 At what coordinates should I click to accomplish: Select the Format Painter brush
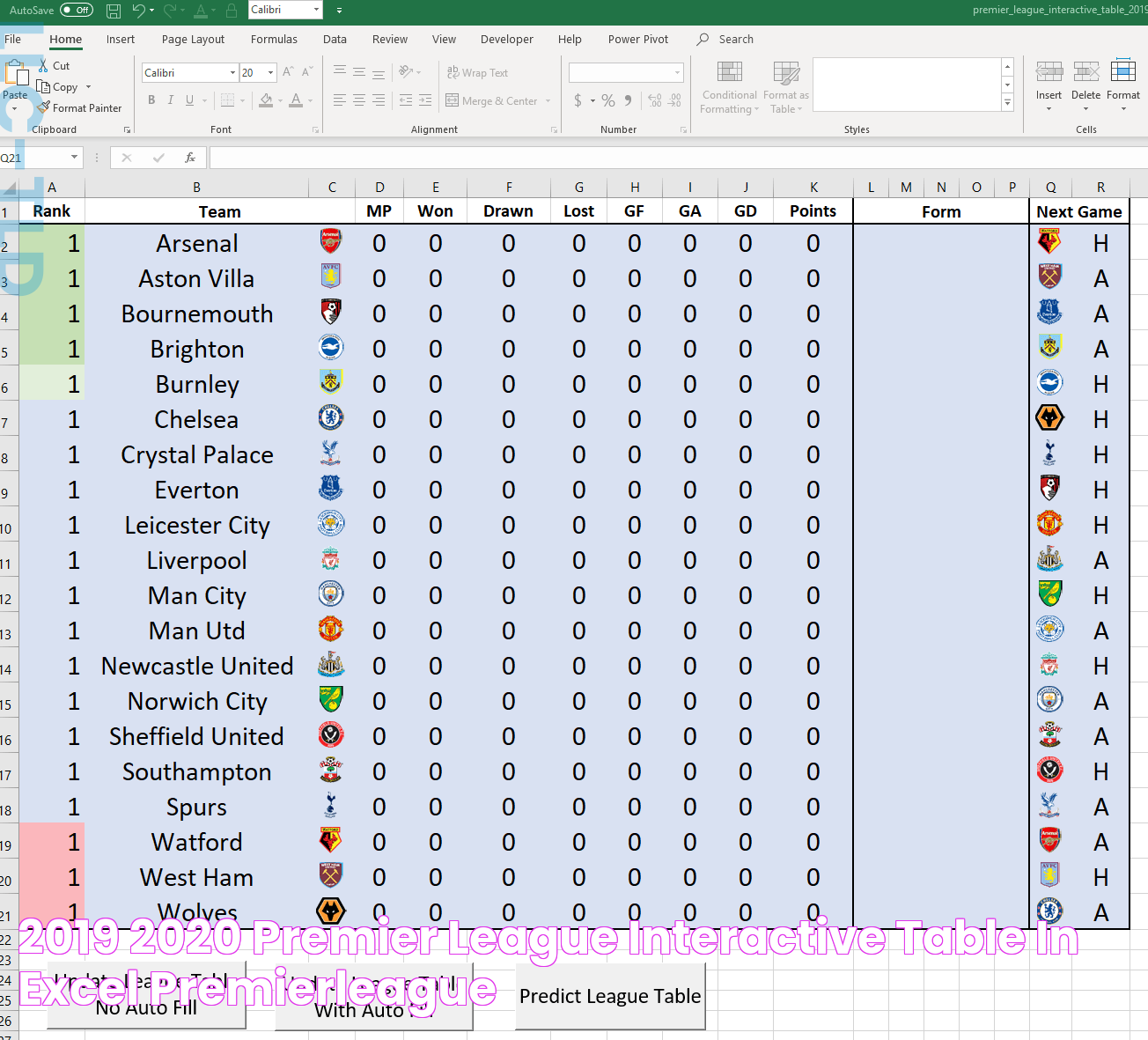pos(44,107)
